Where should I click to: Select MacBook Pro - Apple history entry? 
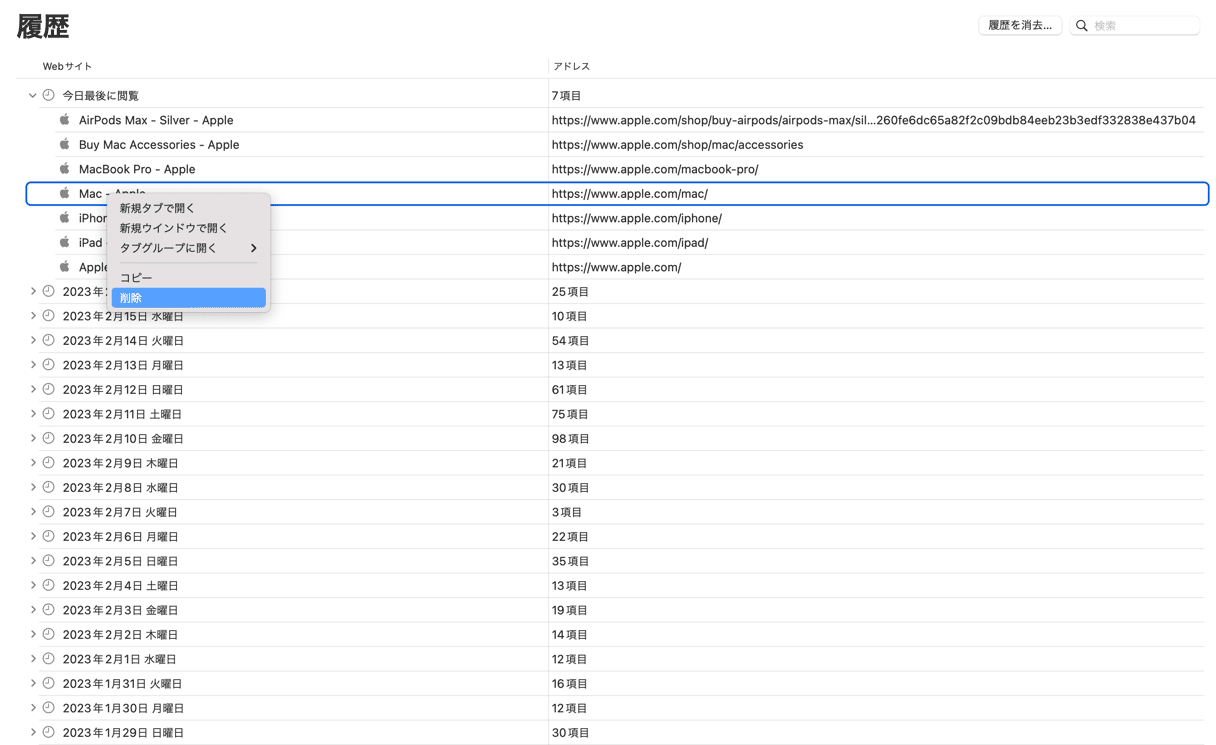pyautogui.click(x=137, y=169)
